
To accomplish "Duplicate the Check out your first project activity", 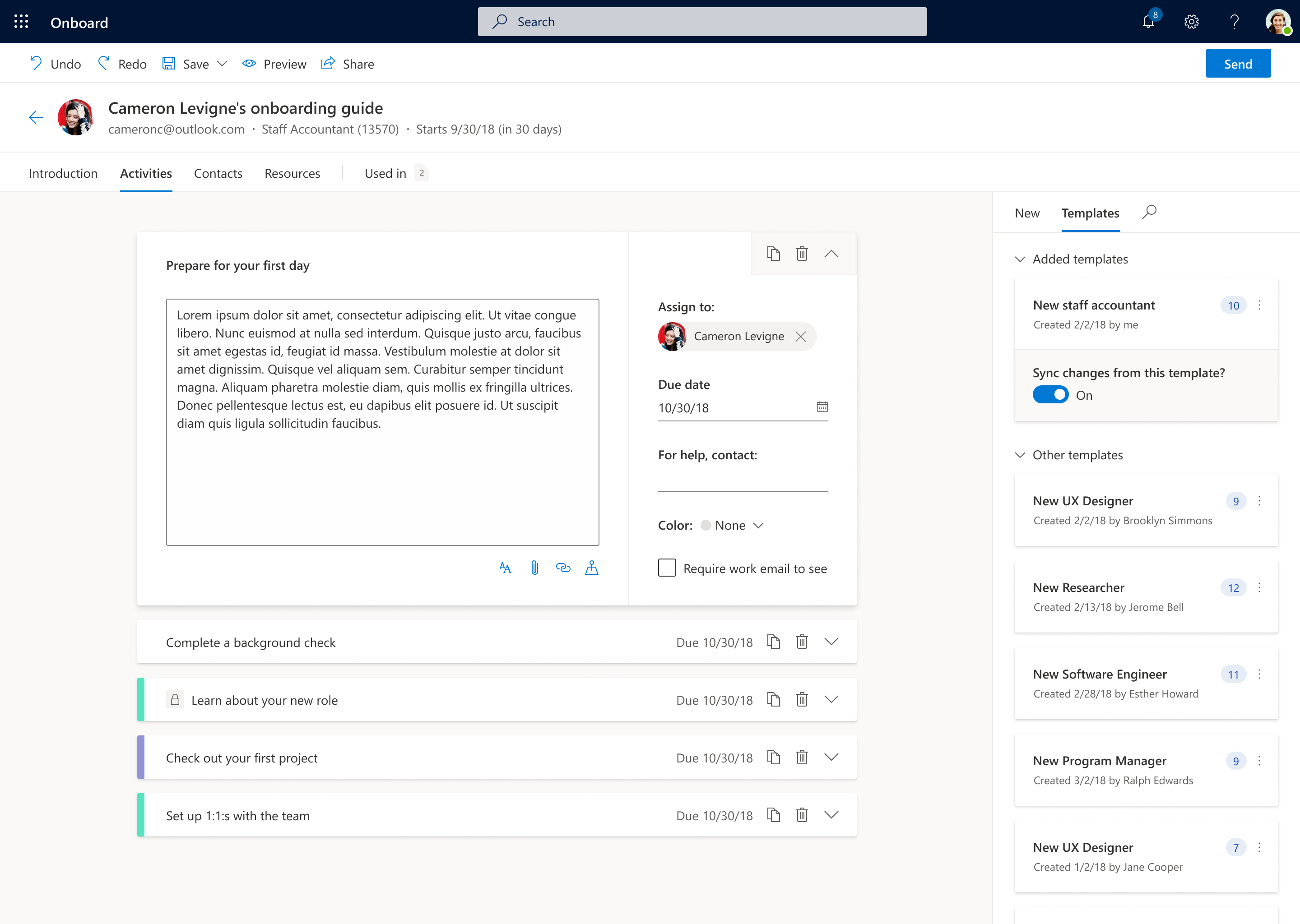I will point(773,758).
